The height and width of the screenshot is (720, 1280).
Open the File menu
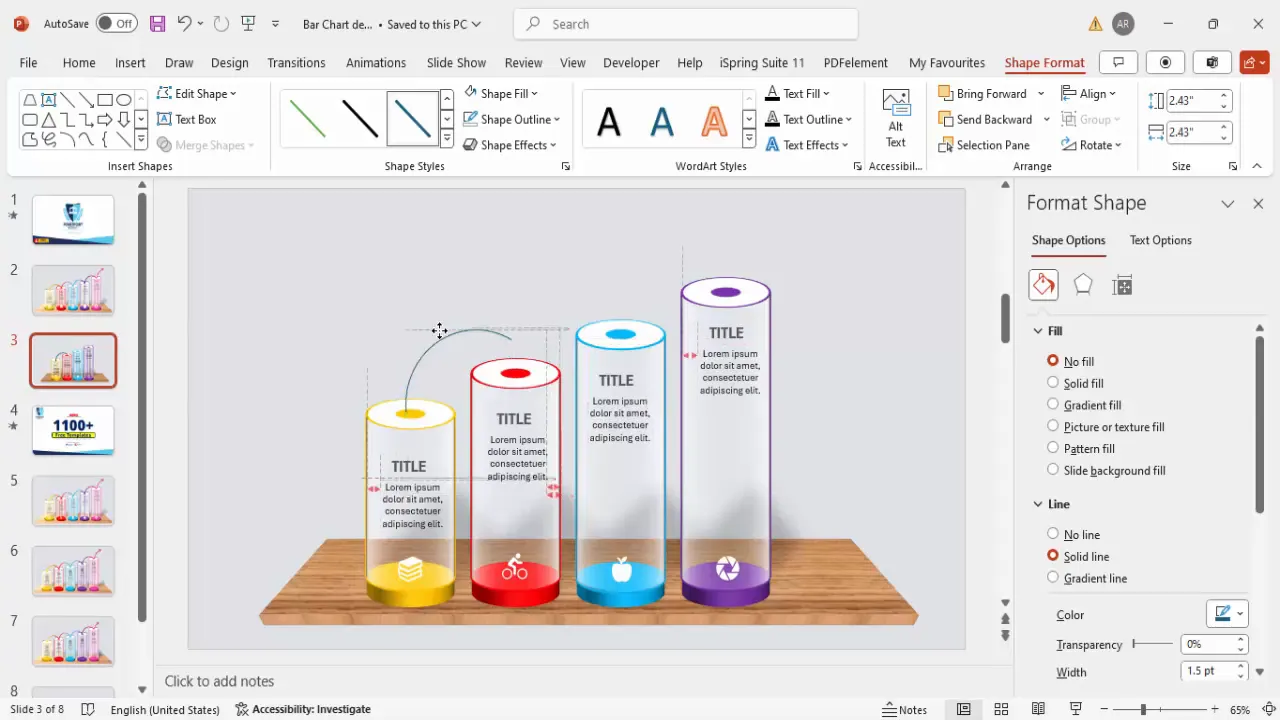pos(28,62)
